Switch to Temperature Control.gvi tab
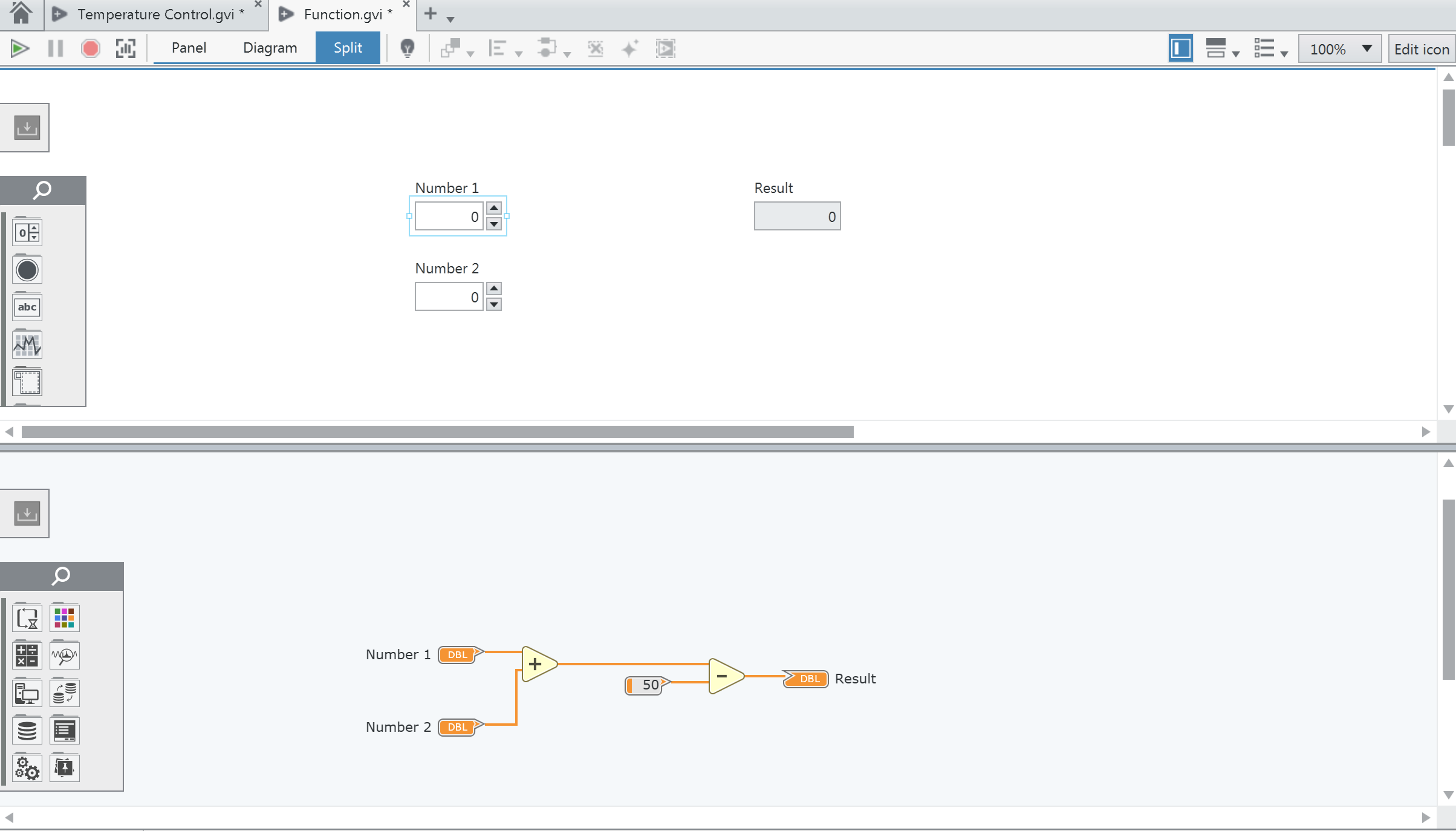1456x831 pixels. pyautogui.click(x=155, y=15)
